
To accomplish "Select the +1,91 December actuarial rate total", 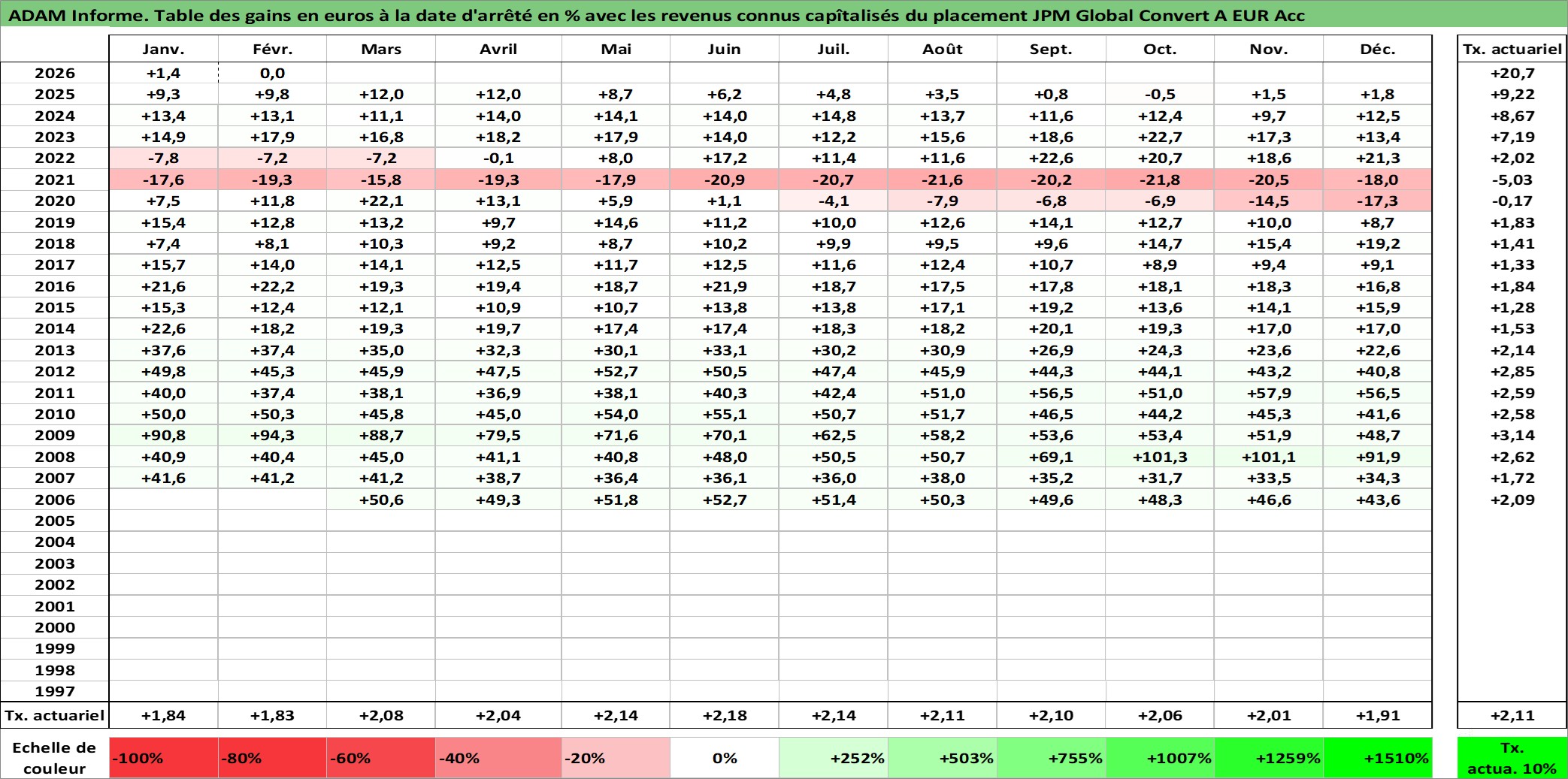I will (1378, 715).
